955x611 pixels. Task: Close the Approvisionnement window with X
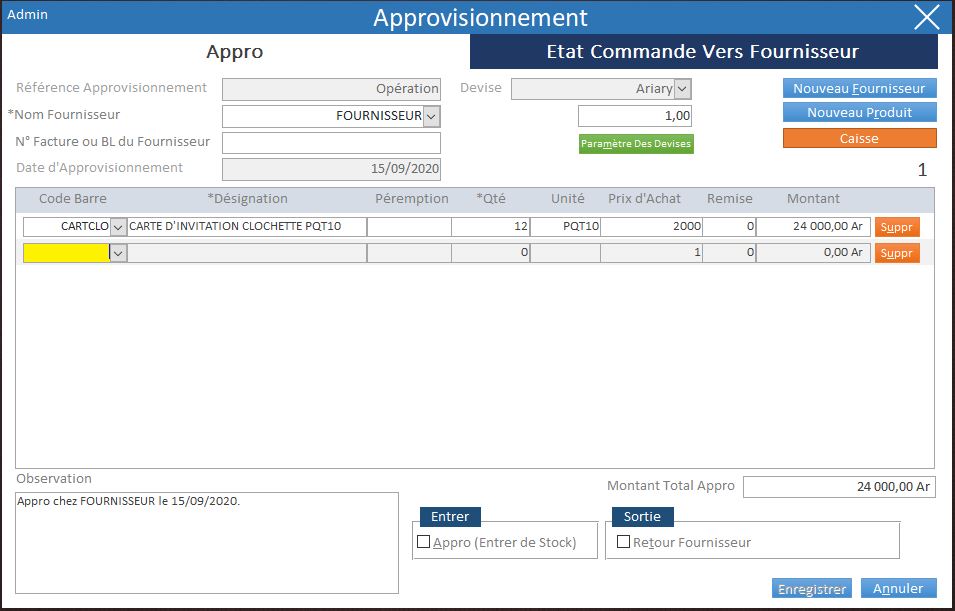click(x=926, y=18)
